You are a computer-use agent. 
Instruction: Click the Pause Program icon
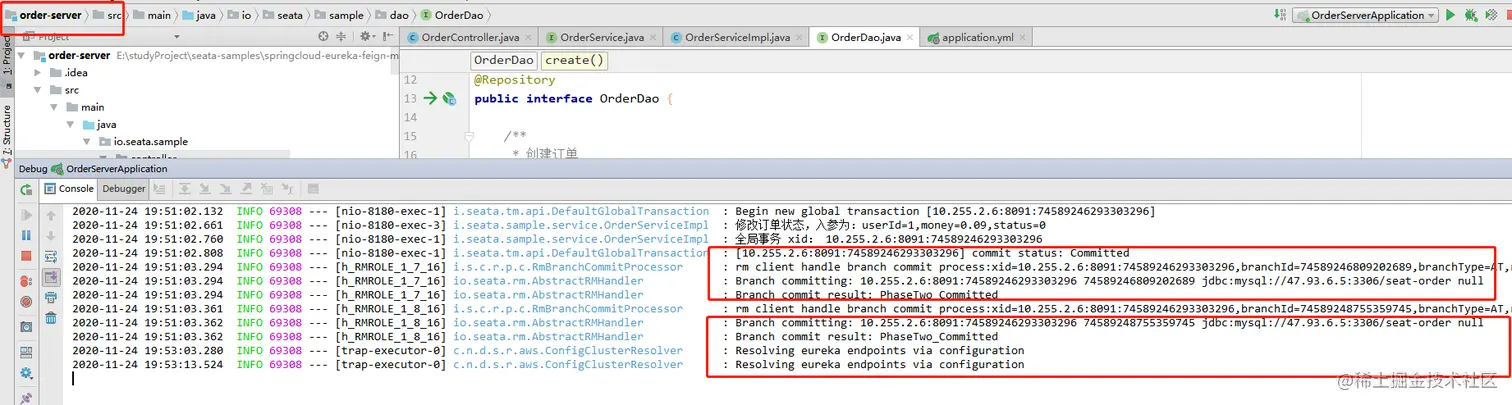[x=26, y=236]
